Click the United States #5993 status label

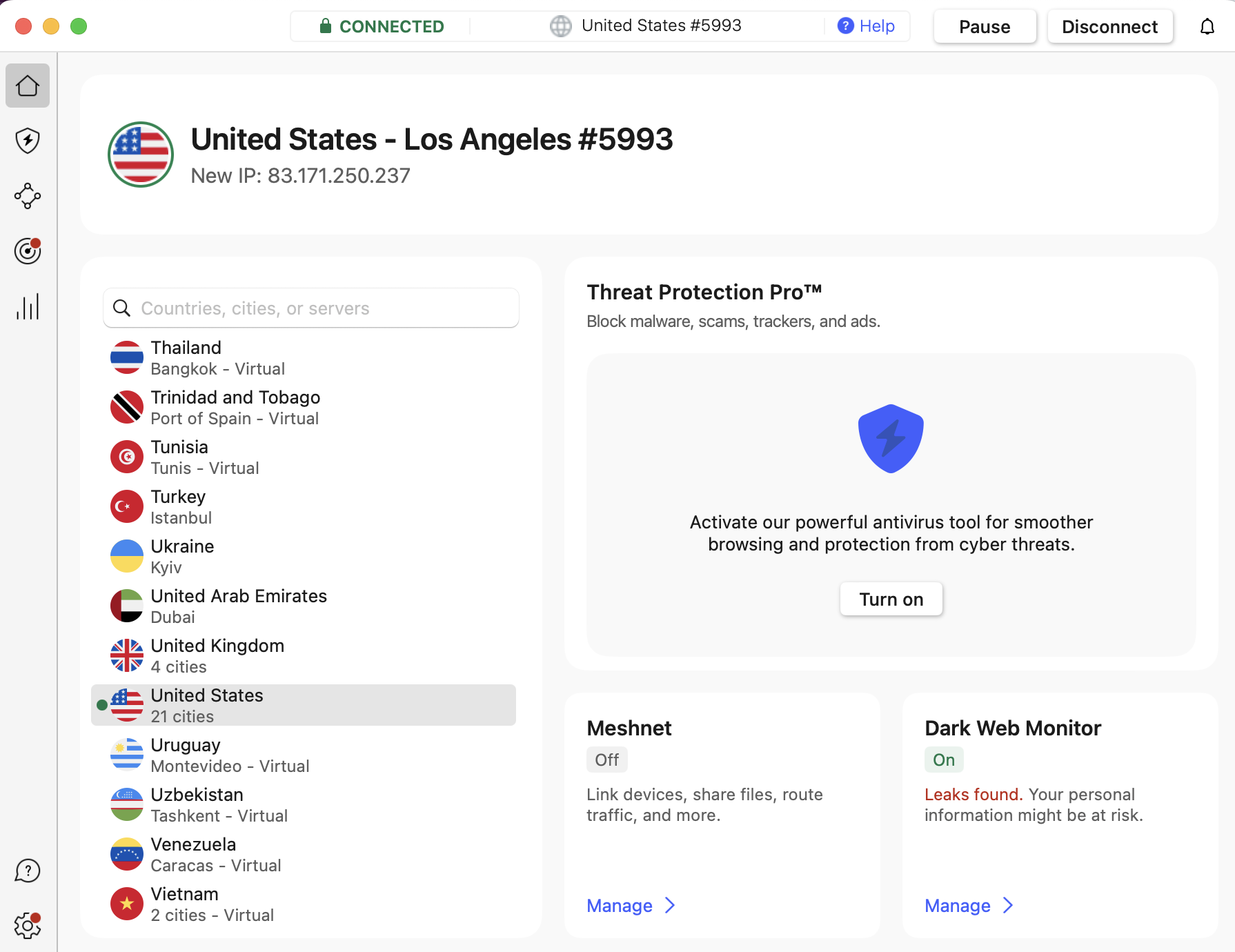click(661, 26)
